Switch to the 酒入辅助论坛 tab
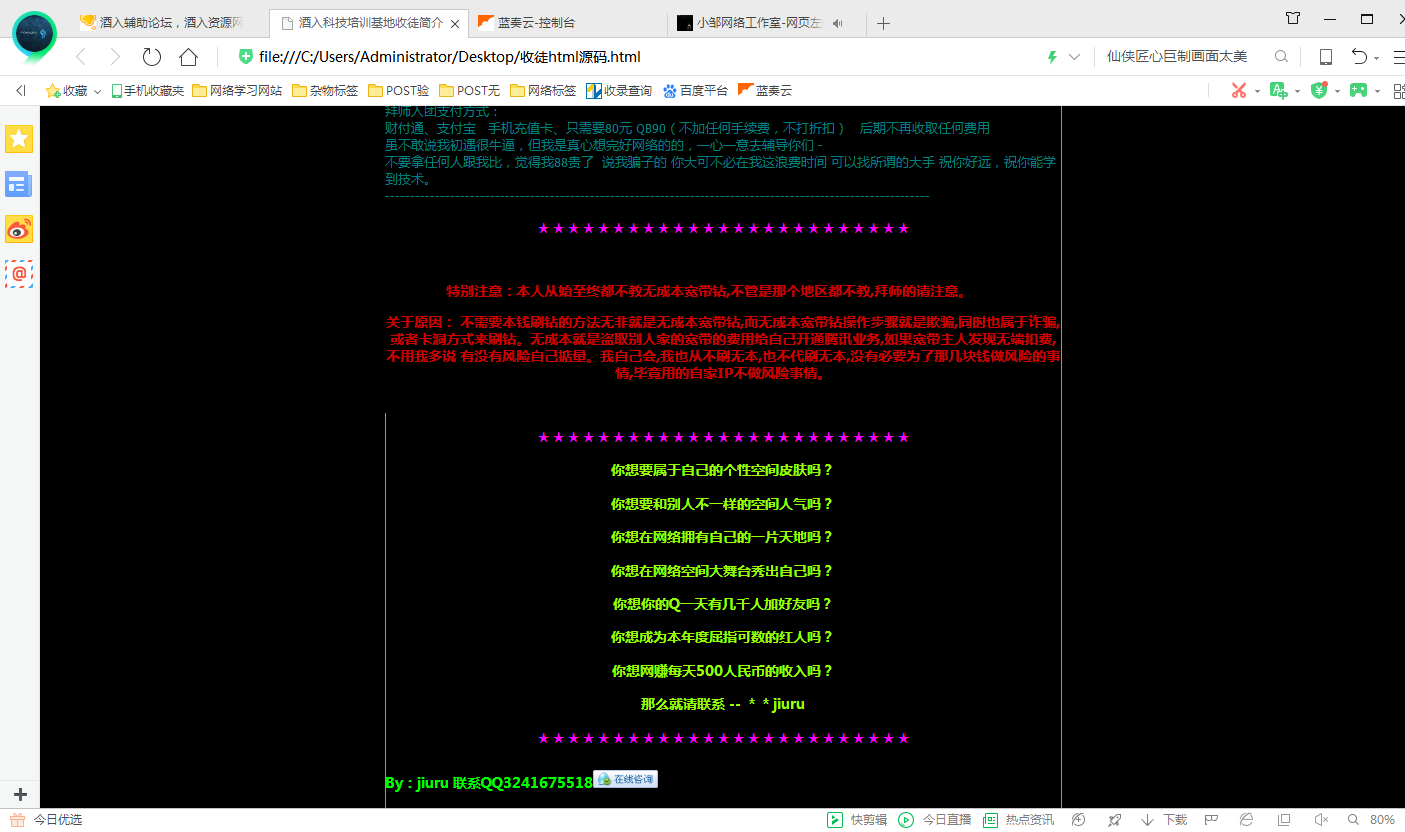Viewport: 1405px width, 832px height. coord(170,23)
